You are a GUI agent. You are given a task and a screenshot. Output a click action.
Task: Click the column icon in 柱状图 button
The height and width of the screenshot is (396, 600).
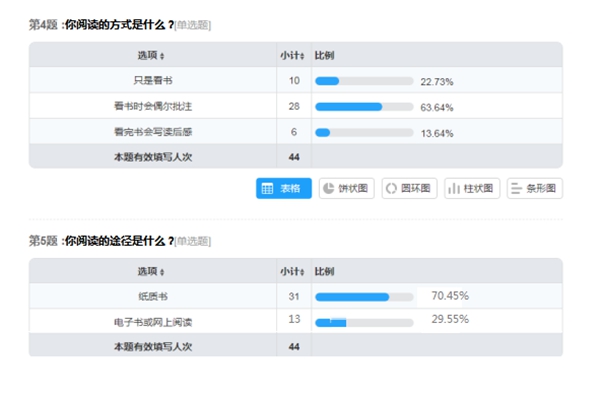click(454, 188)
